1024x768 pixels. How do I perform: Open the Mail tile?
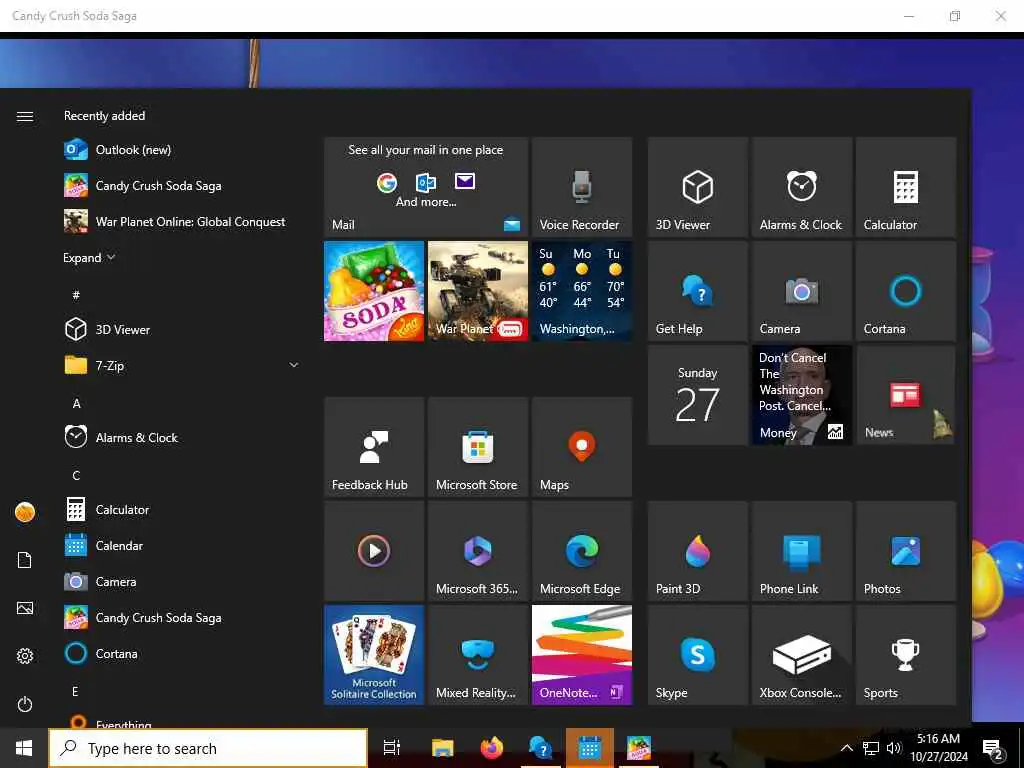click(x=426, y=187)
